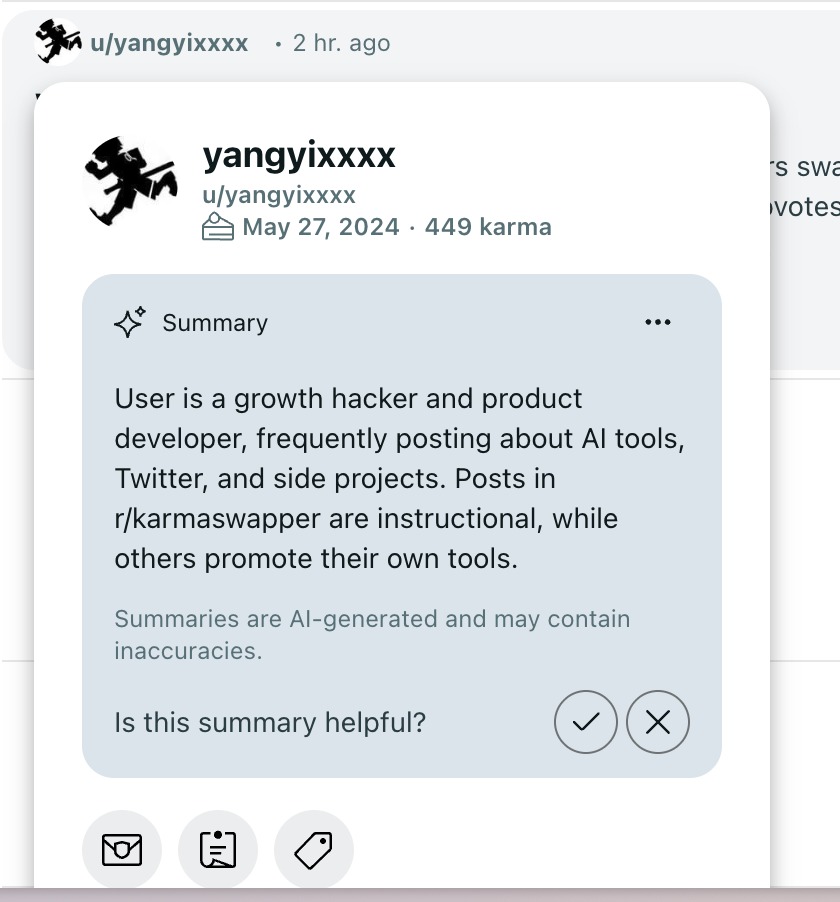
Task: Click the AI-generated inaccuracies disclaimer text
Action: 372,634
